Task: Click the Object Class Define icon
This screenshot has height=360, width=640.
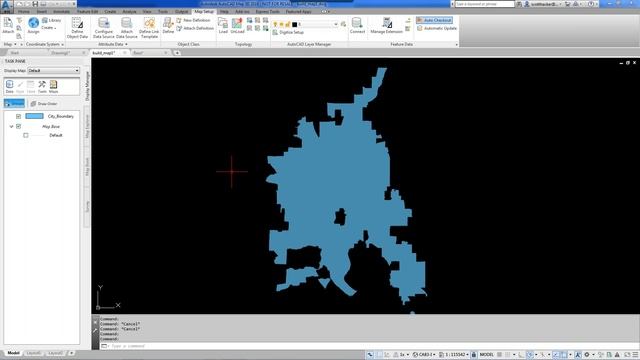Action: [x=168, y=25]
